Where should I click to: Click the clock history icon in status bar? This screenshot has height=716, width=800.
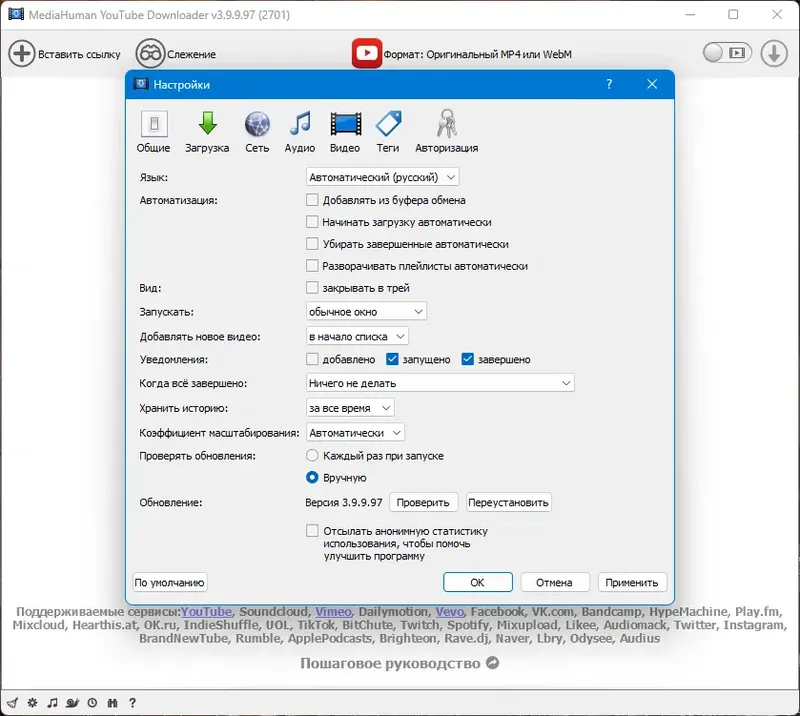[x=92, y=703]
